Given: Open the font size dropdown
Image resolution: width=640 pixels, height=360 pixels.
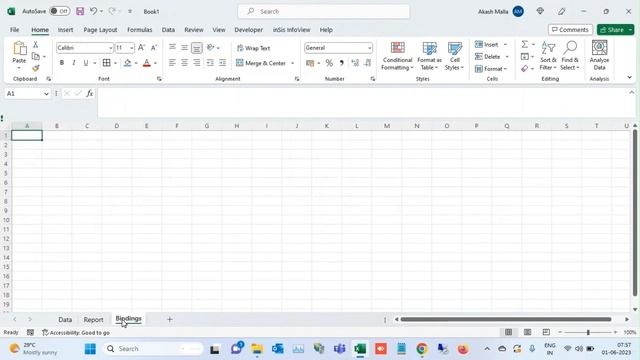Looking at the screenshot, I should pyautogui.click(x=131, y=48).
